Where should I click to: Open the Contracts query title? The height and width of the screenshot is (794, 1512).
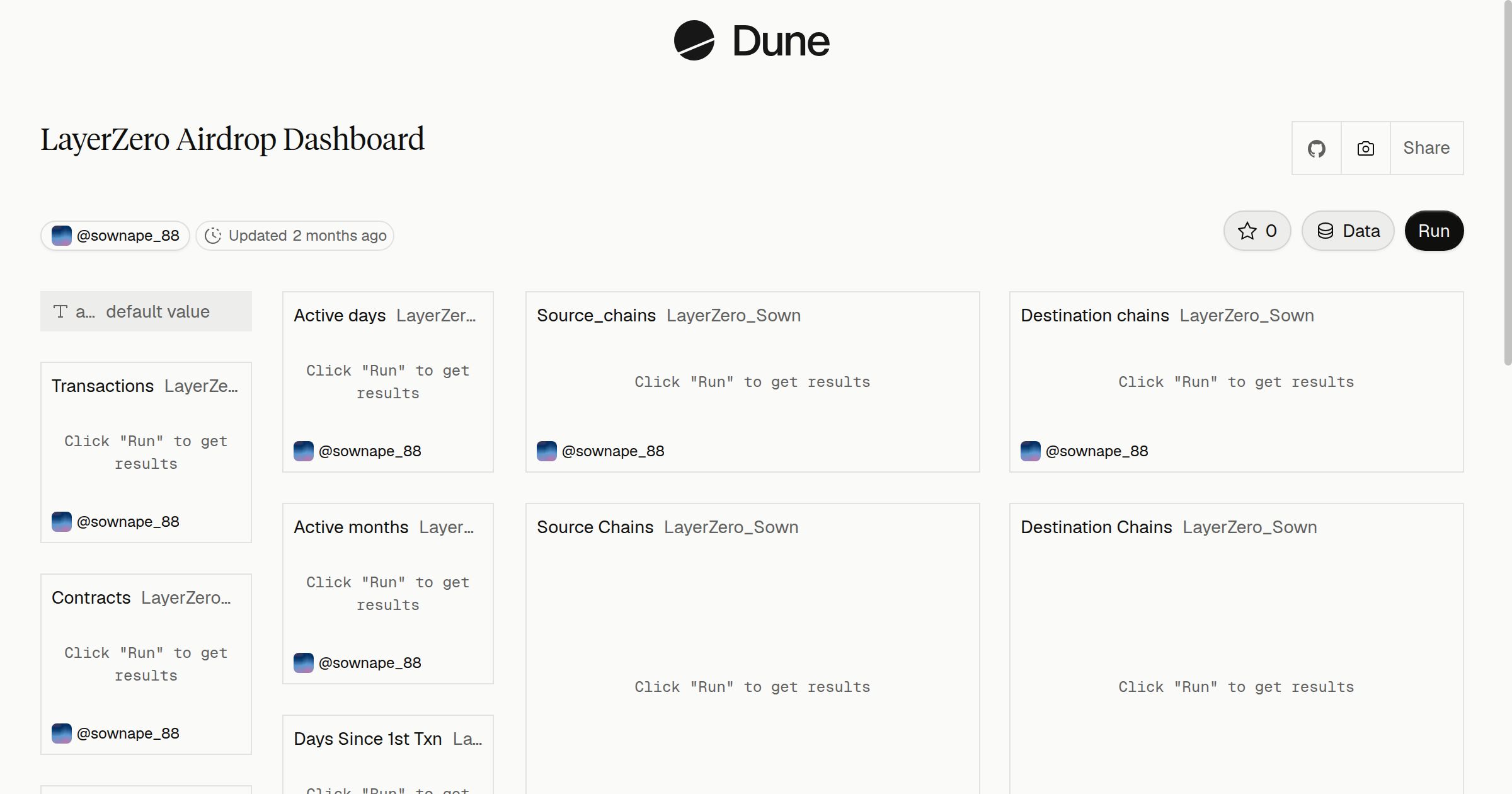91,597
